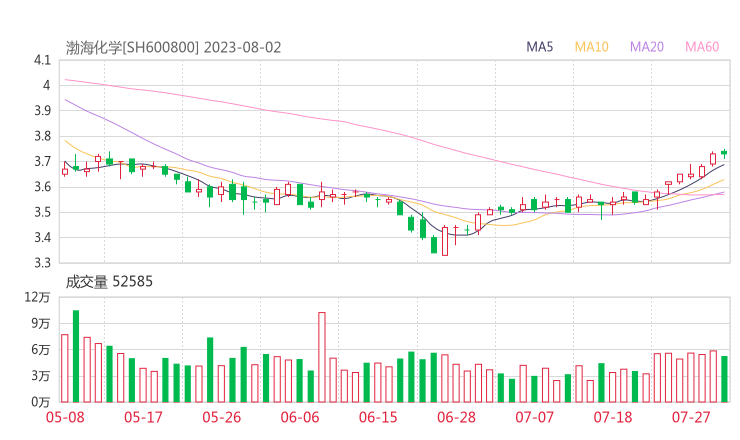Click the 07-27 date label
This screenshot has height=440, width=740.
[x=691, y=417]
